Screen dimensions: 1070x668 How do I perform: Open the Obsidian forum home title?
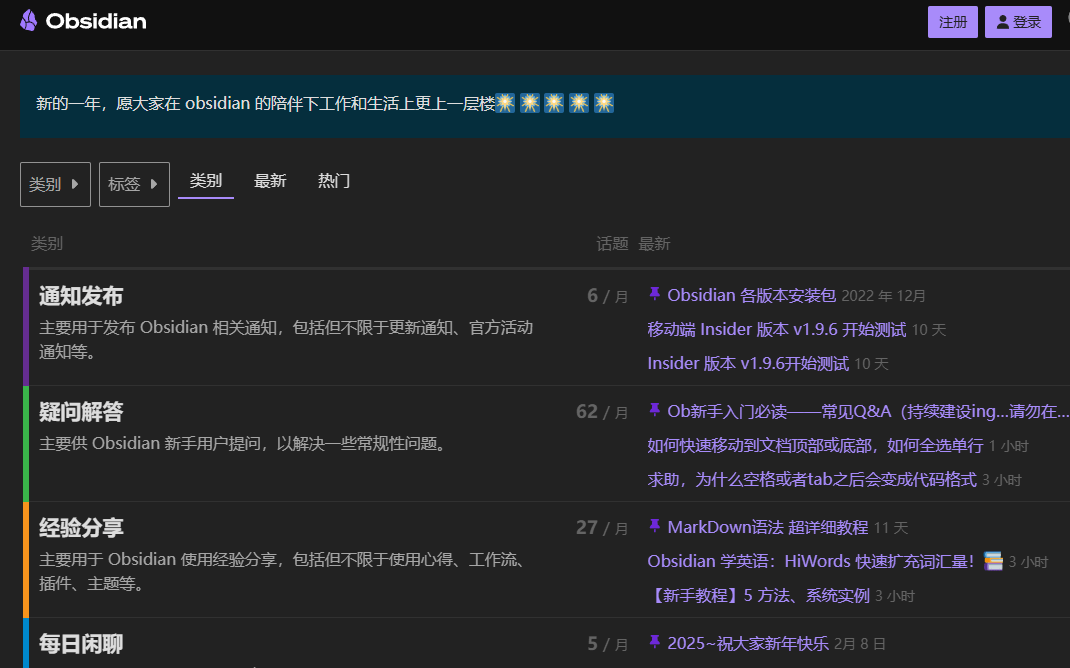(x=96, y=21)
